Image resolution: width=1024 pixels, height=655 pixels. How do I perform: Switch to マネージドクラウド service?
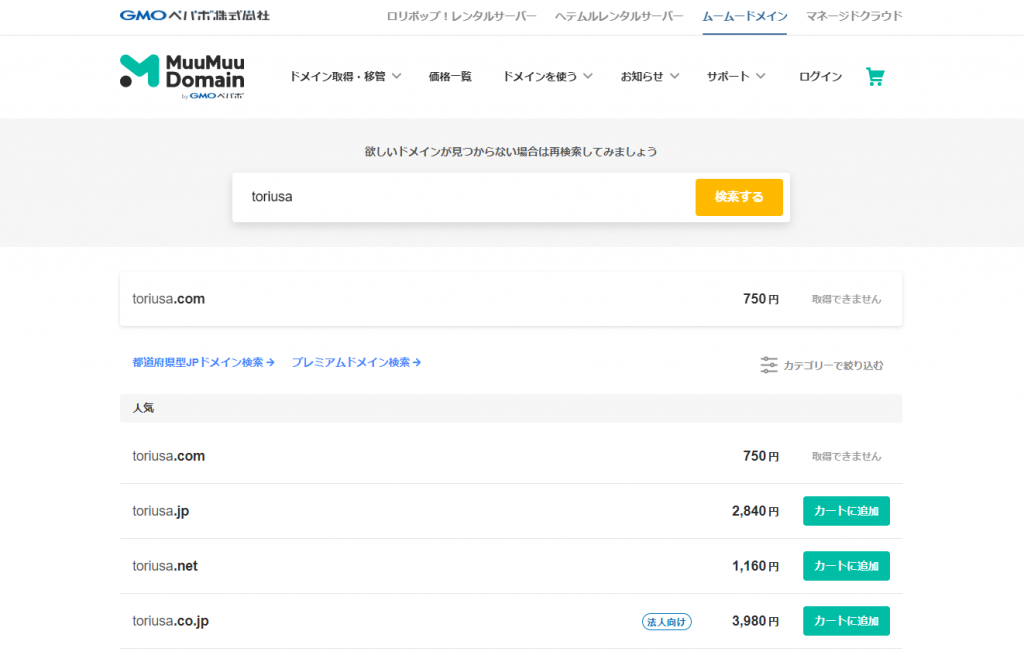(854, 16)
